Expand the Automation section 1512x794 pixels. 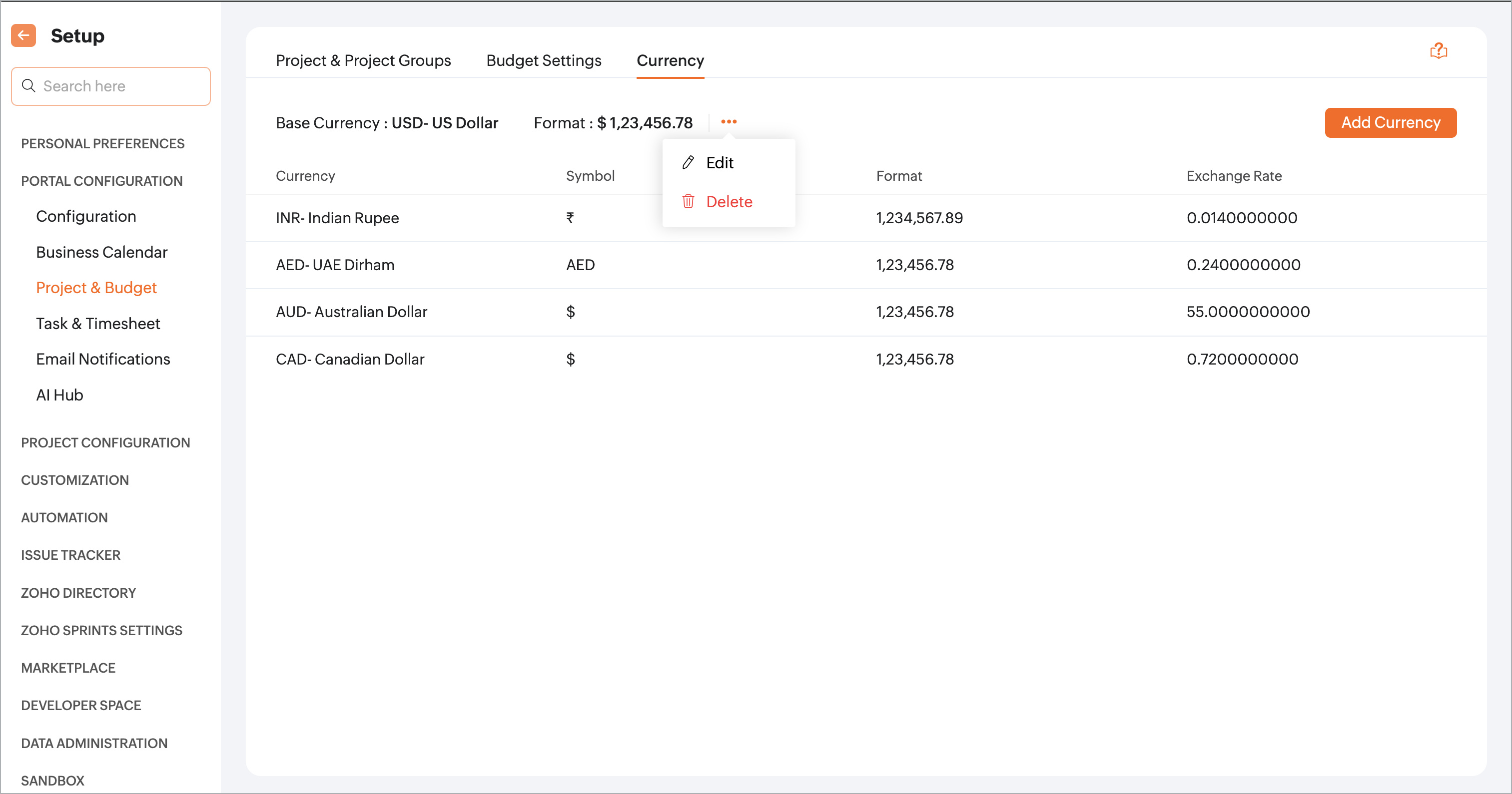click(64, 518)
